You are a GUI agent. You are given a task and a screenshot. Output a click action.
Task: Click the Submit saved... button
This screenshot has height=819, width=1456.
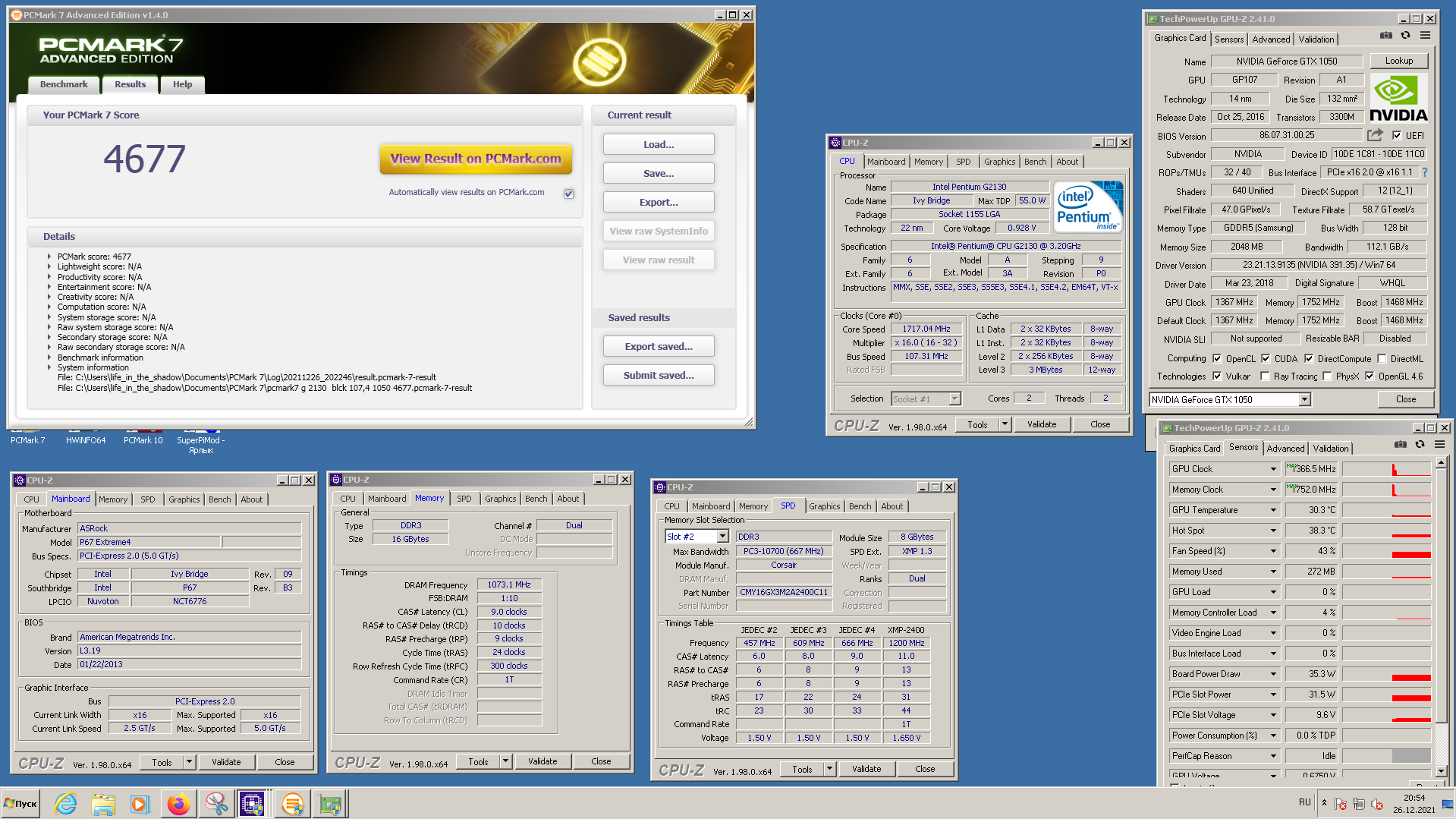point(659,376)
